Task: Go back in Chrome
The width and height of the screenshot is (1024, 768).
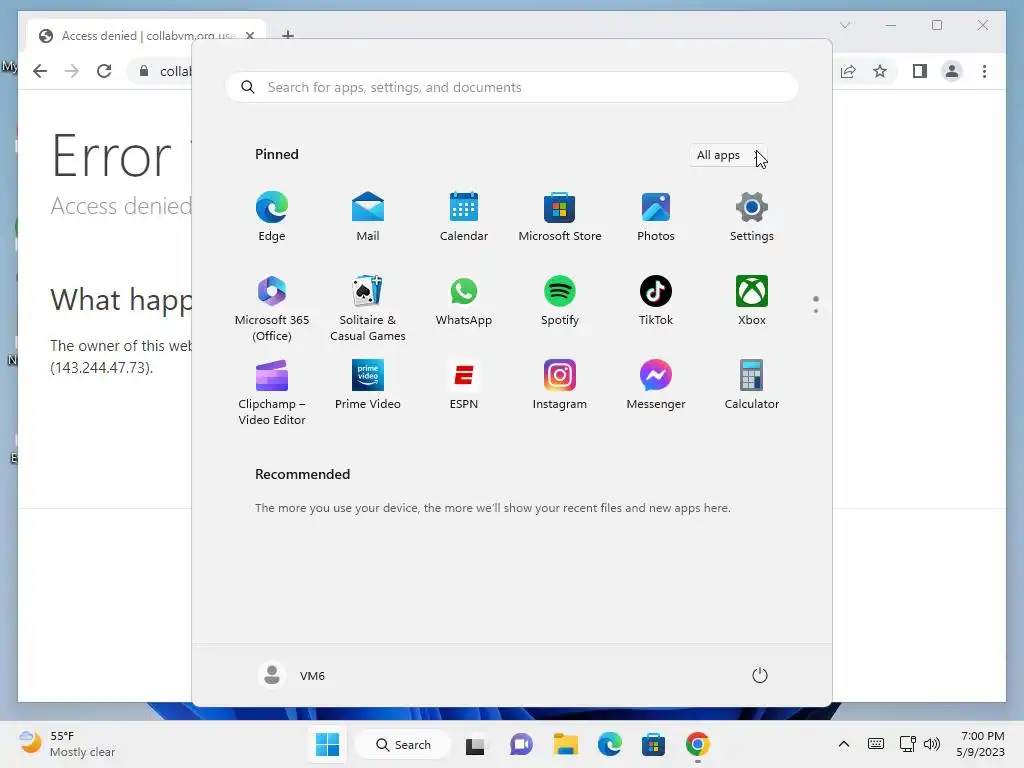Action: point(40,71)
